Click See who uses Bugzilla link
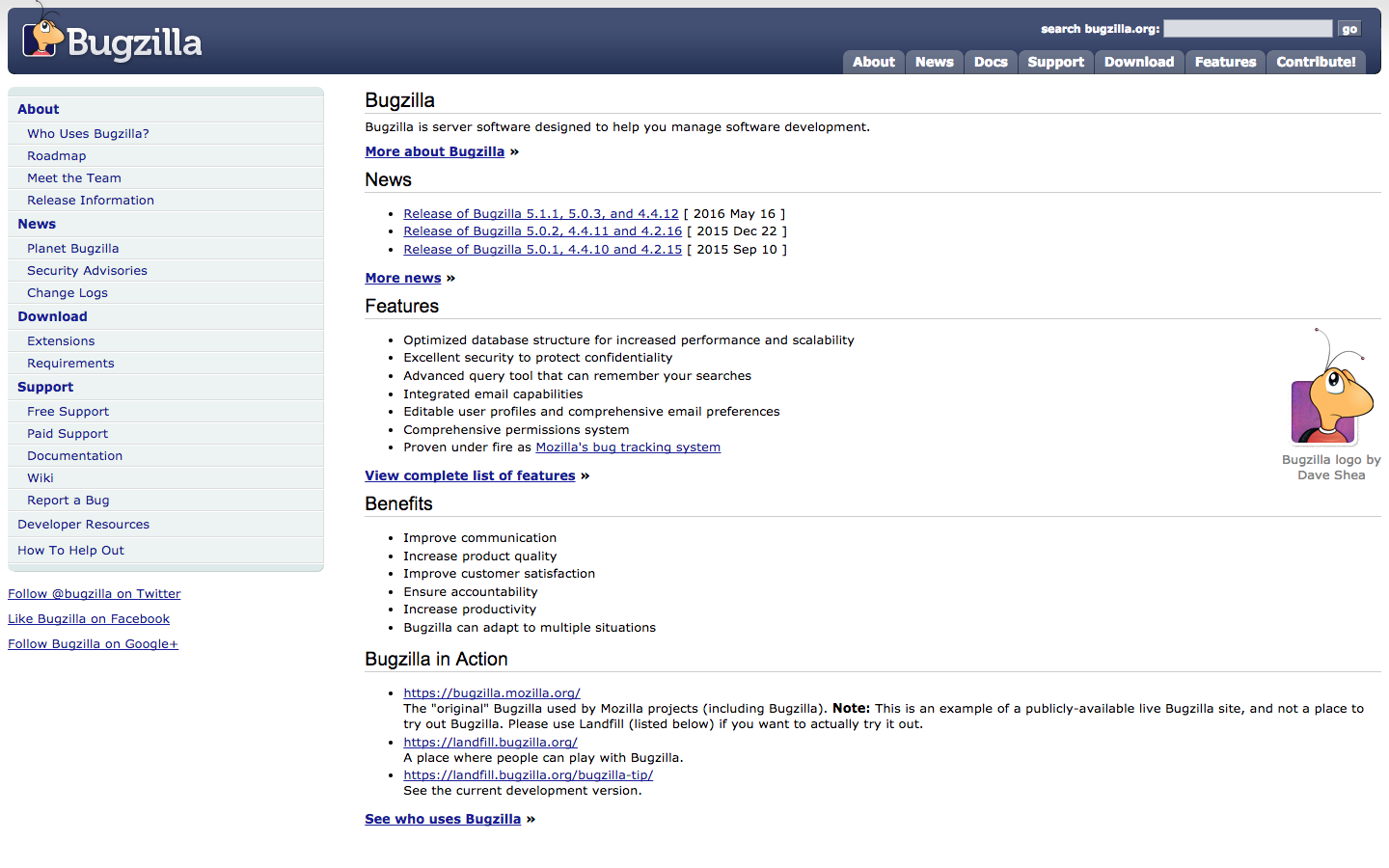The image size is (1389, 868). pyautogui.click(x=443, y=819)
